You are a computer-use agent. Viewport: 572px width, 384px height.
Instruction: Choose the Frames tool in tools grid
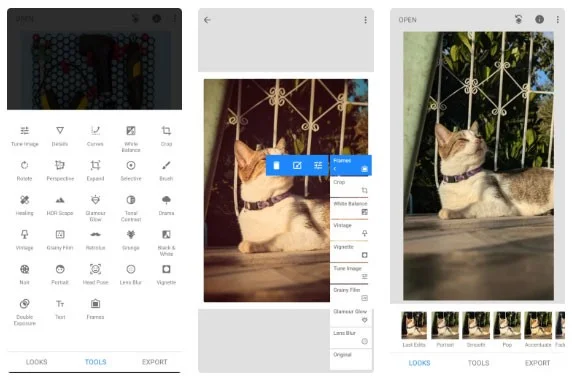tap(95, 309)
